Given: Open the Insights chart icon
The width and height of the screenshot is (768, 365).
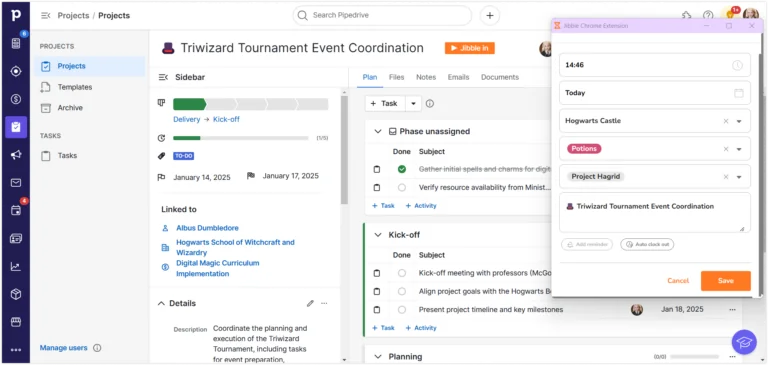Looking at the screenshot, I should coord(16,267).
